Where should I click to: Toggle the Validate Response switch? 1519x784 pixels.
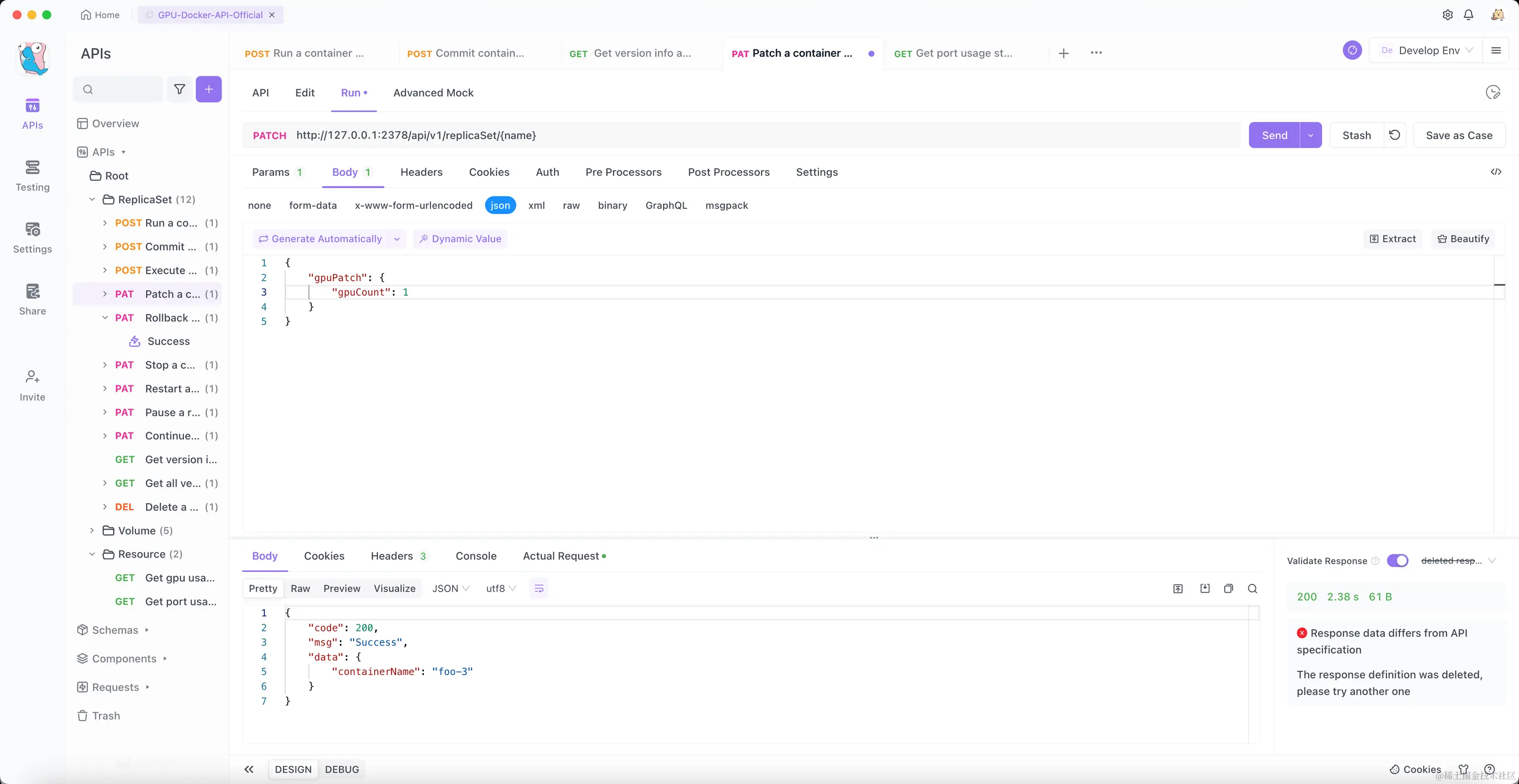(1397, 561)
